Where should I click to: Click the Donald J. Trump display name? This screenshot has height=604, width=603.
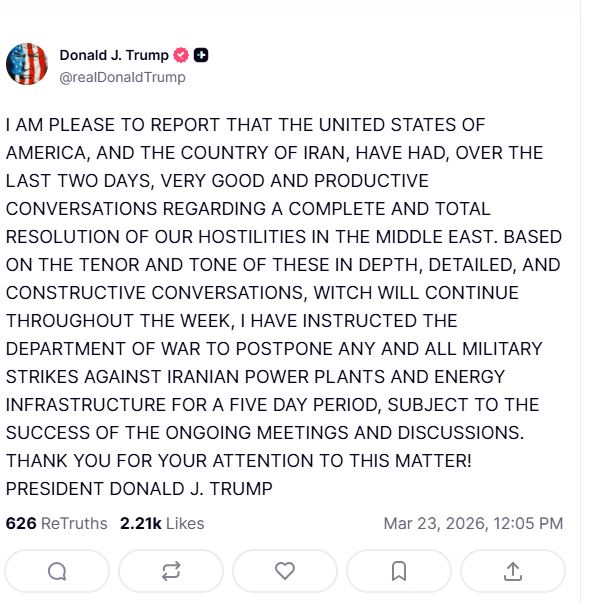(x=114, y=55)
